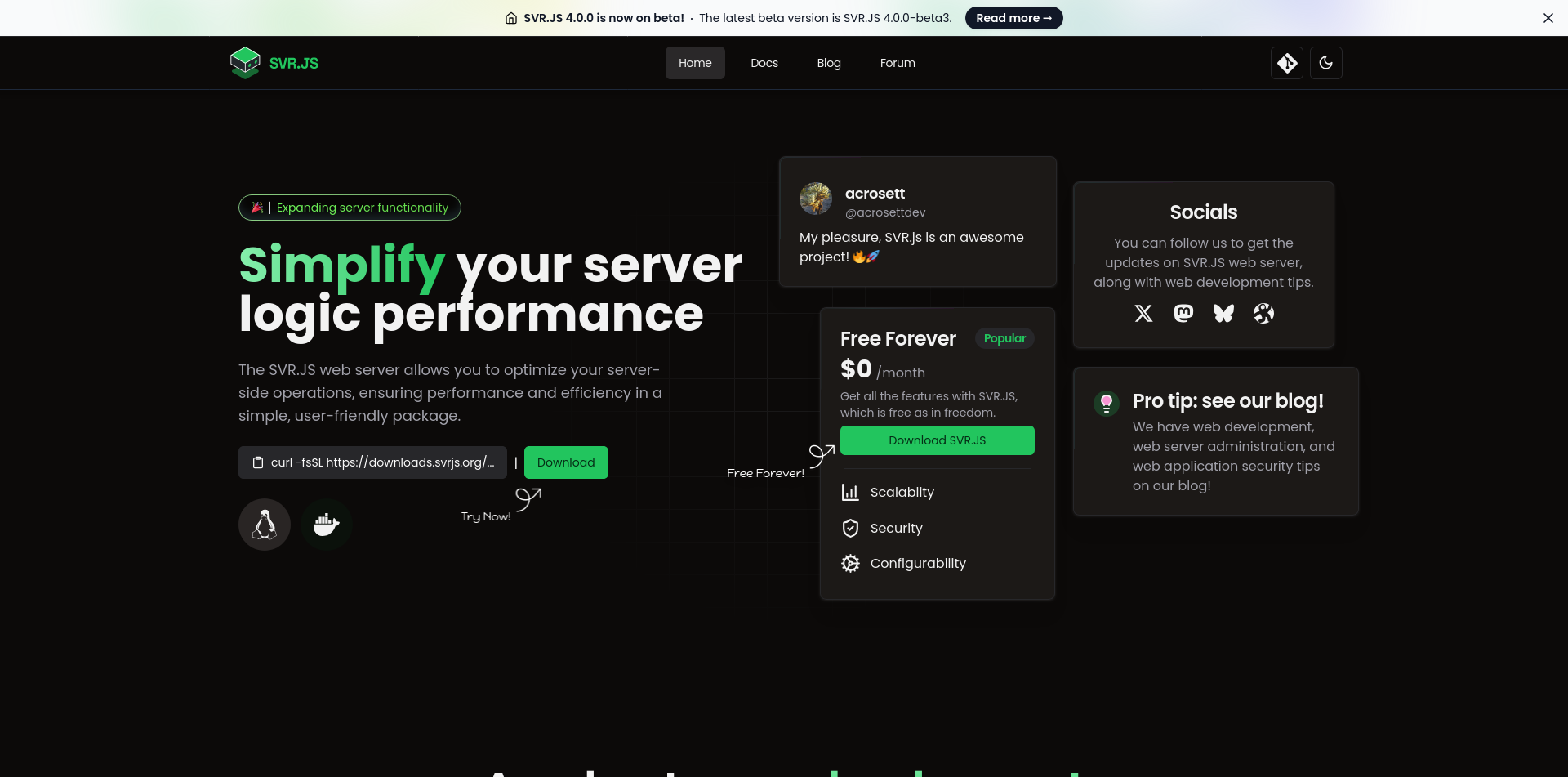Close the beta announcement banner
The image size is (1568, 777).
pyautogui.click(x=1548, y=18)
